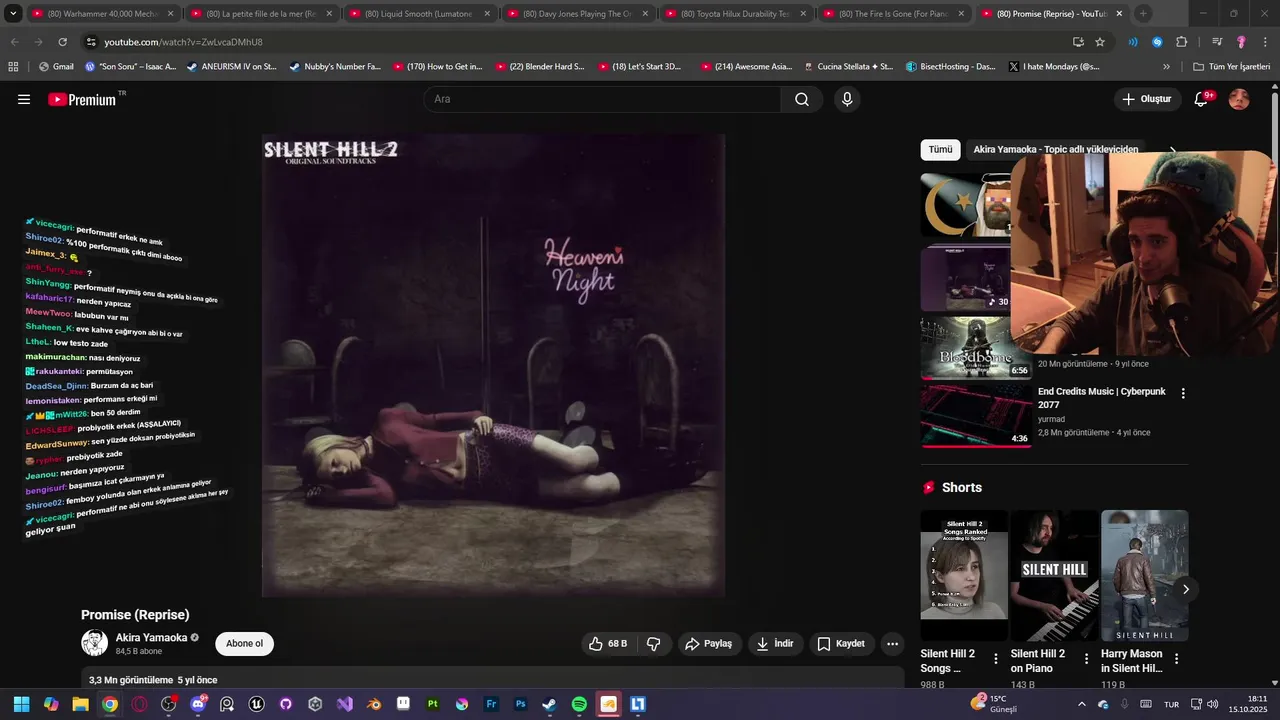
Task: Switch to Warhammer 40,000 tab
Action: (102, 14)
